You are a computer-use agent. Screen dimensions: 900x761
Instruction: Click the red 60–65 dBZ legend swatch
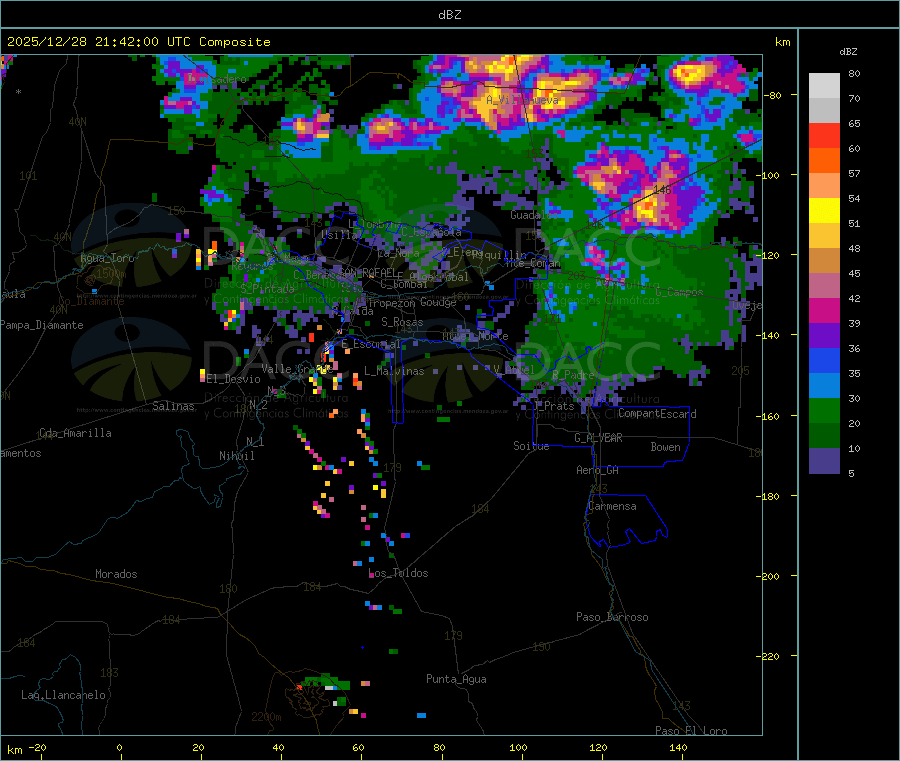tap(824, 135)
